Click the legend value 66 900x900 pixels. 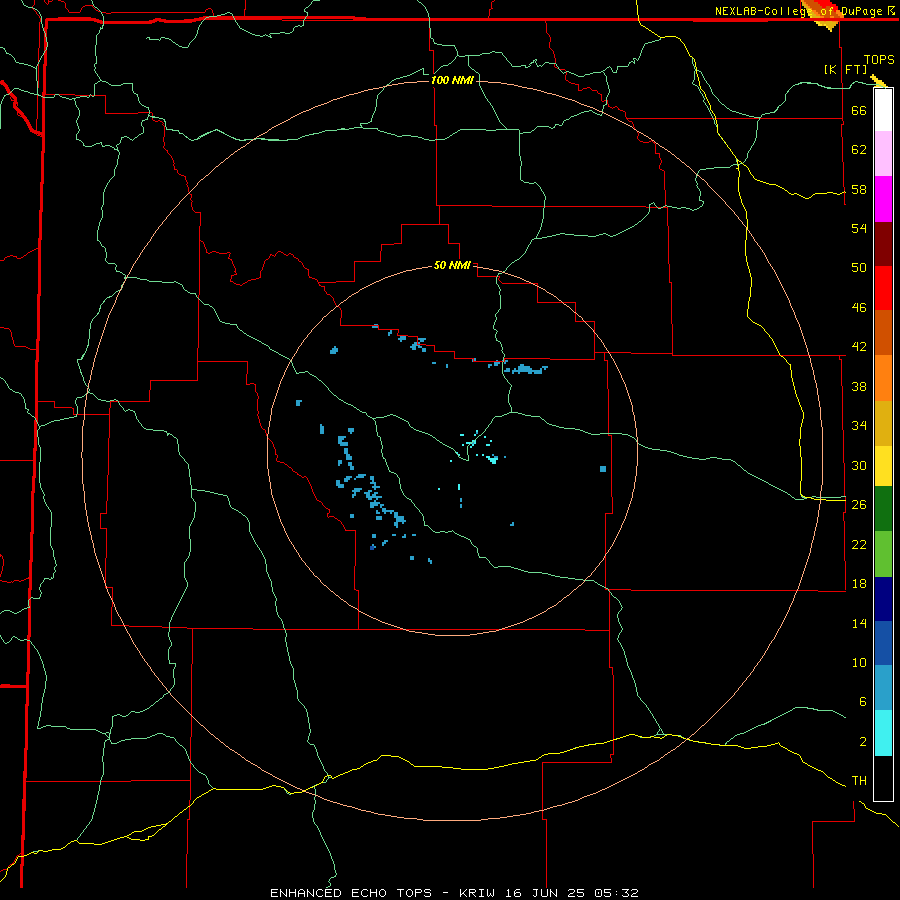pos(859,110)
